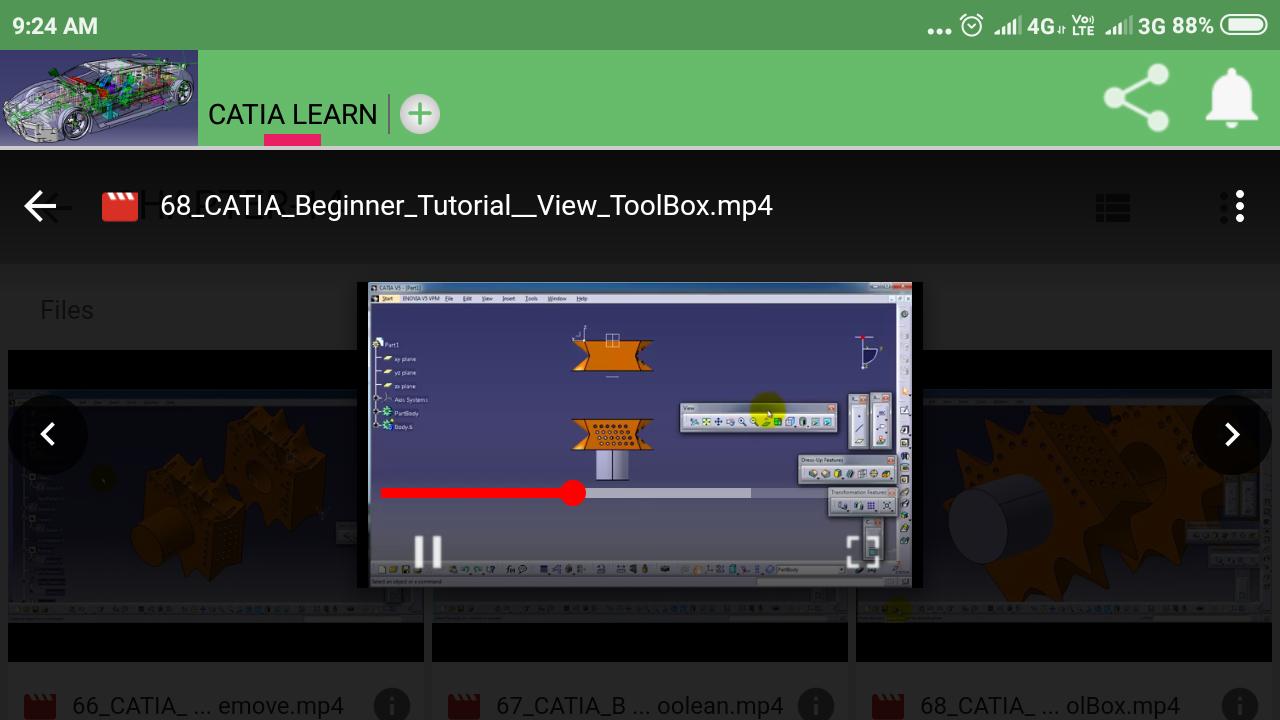Screen dimensions: 1280x720
Task: Open info for 67_CATIA file
Action: 815,705
